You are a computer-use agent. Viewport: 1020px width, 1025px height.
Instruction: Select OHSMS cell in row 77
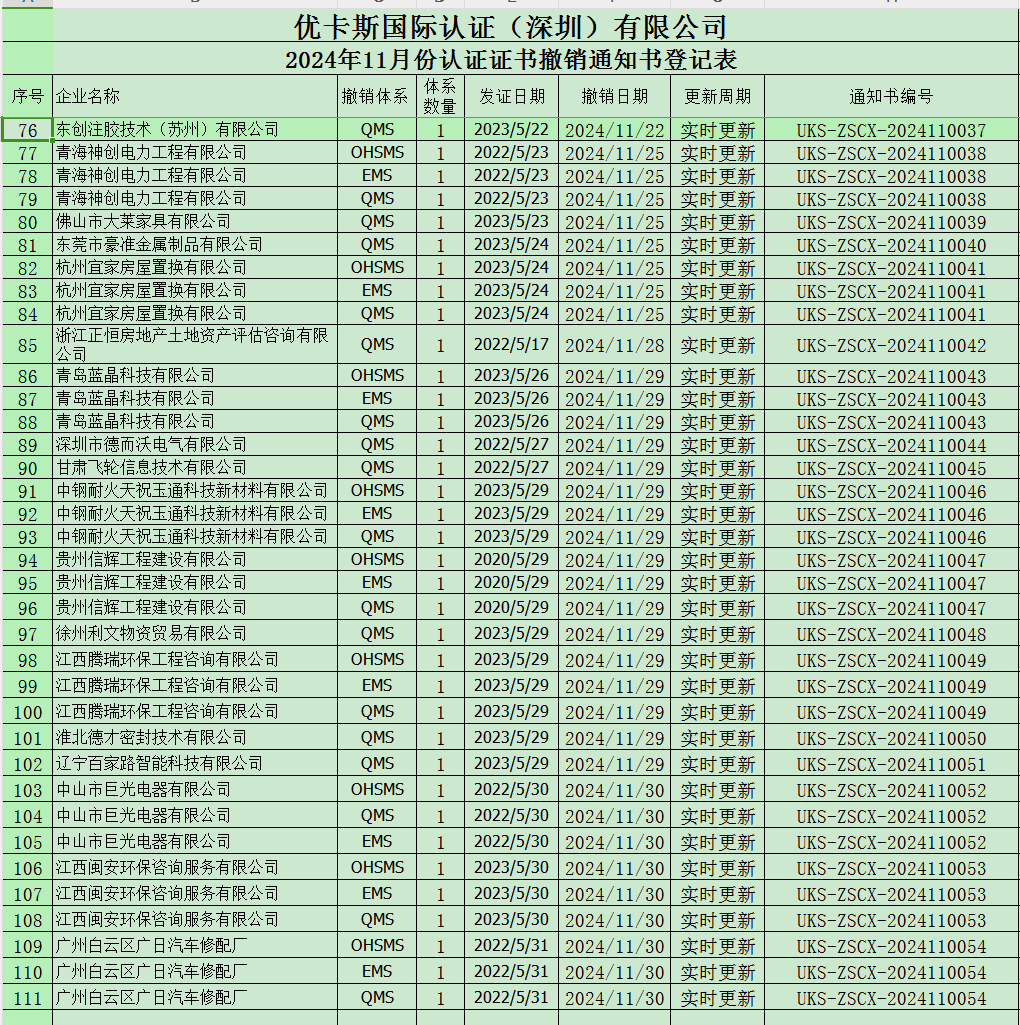(377, 152)
